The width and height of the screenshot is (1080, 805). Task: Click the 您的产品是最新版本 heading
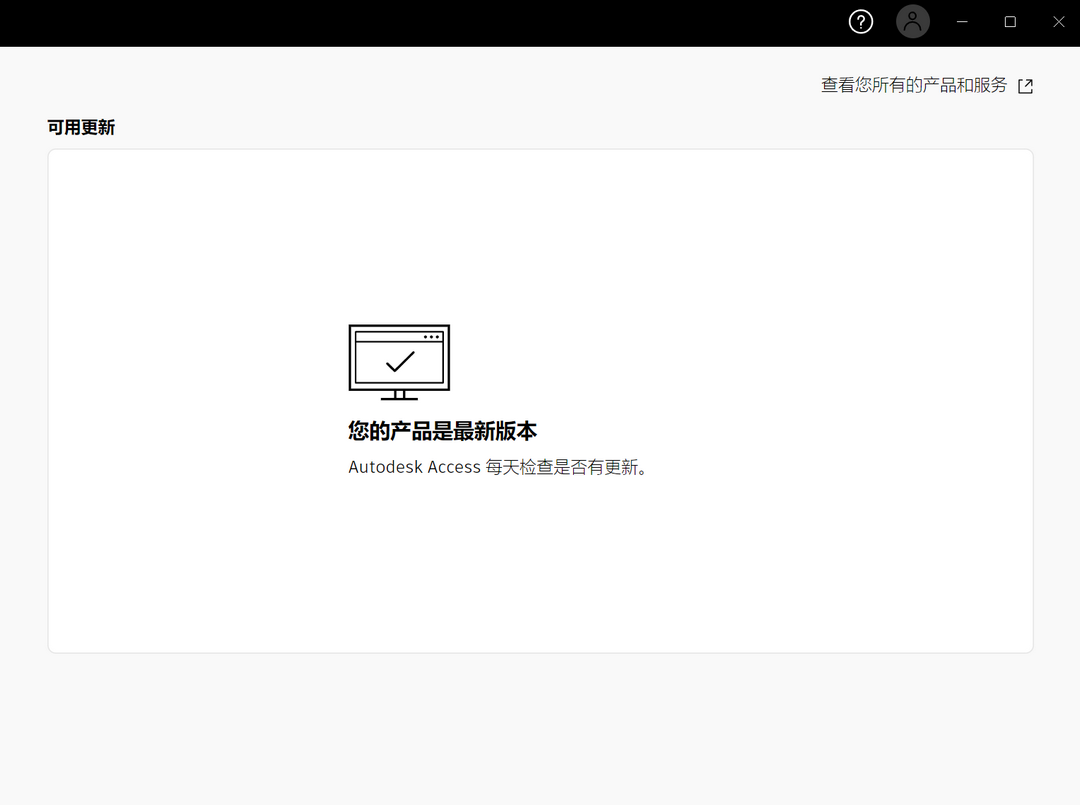pos(441,431)
